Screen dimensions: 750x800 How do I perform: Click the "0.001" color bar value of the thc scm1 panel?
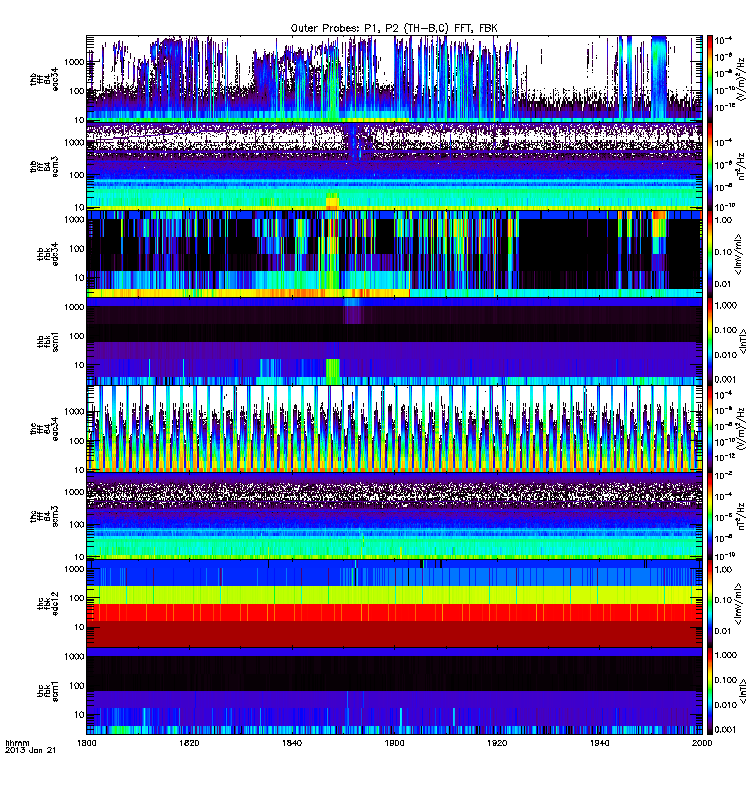pyautogui.click(x=726, y=730)
